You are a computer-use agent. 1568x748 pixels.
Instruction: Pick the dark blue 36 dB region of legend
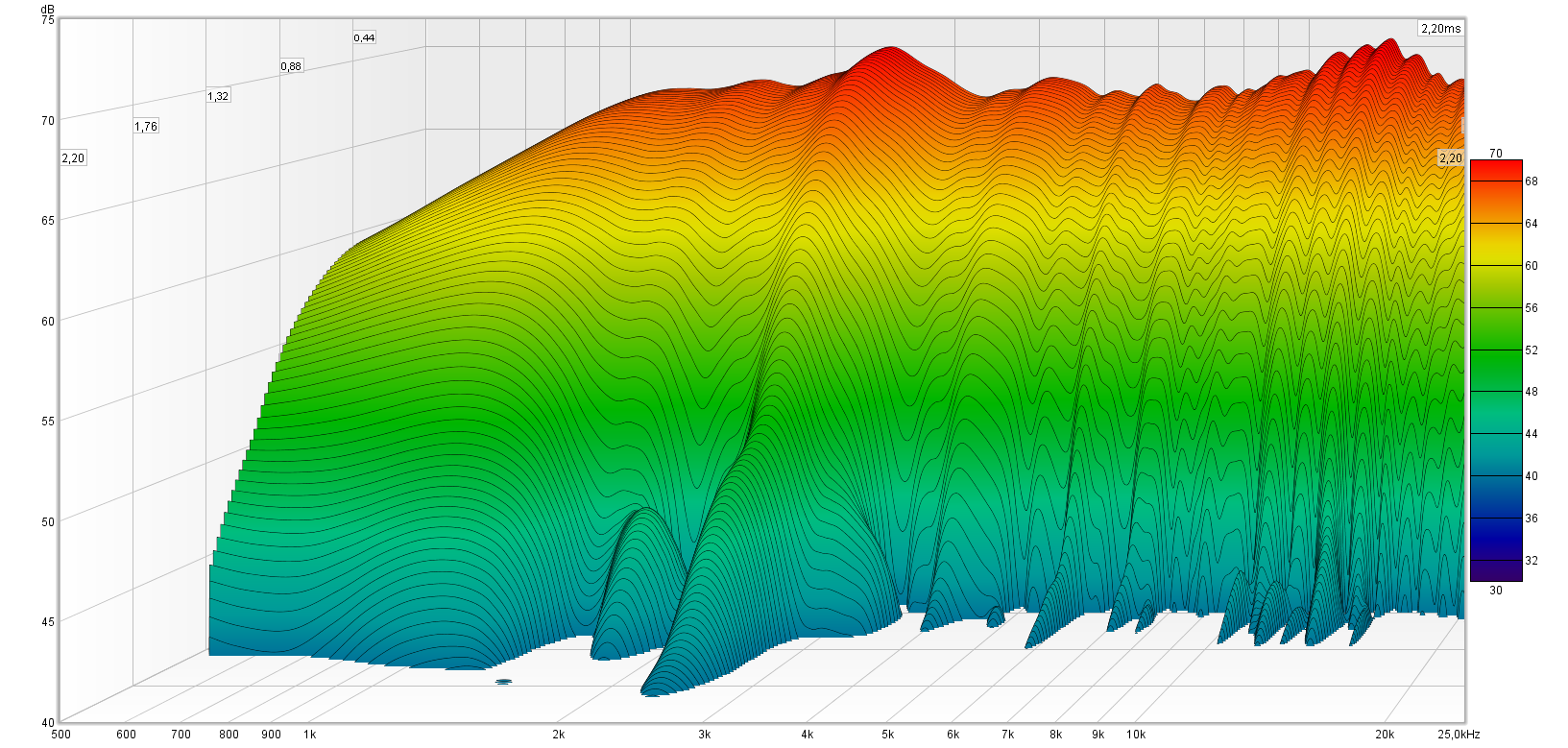[1495, 519]
